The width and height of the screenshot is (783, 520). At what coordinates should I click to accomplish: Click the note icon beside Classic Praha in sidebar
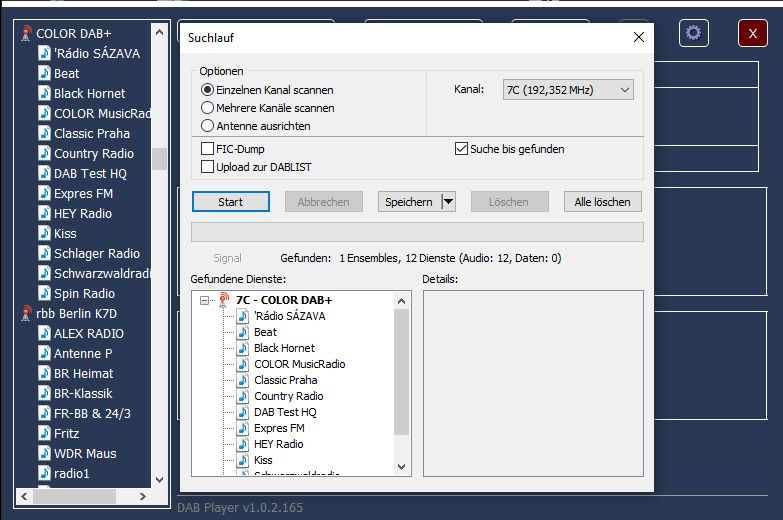(x=44, y=133)
